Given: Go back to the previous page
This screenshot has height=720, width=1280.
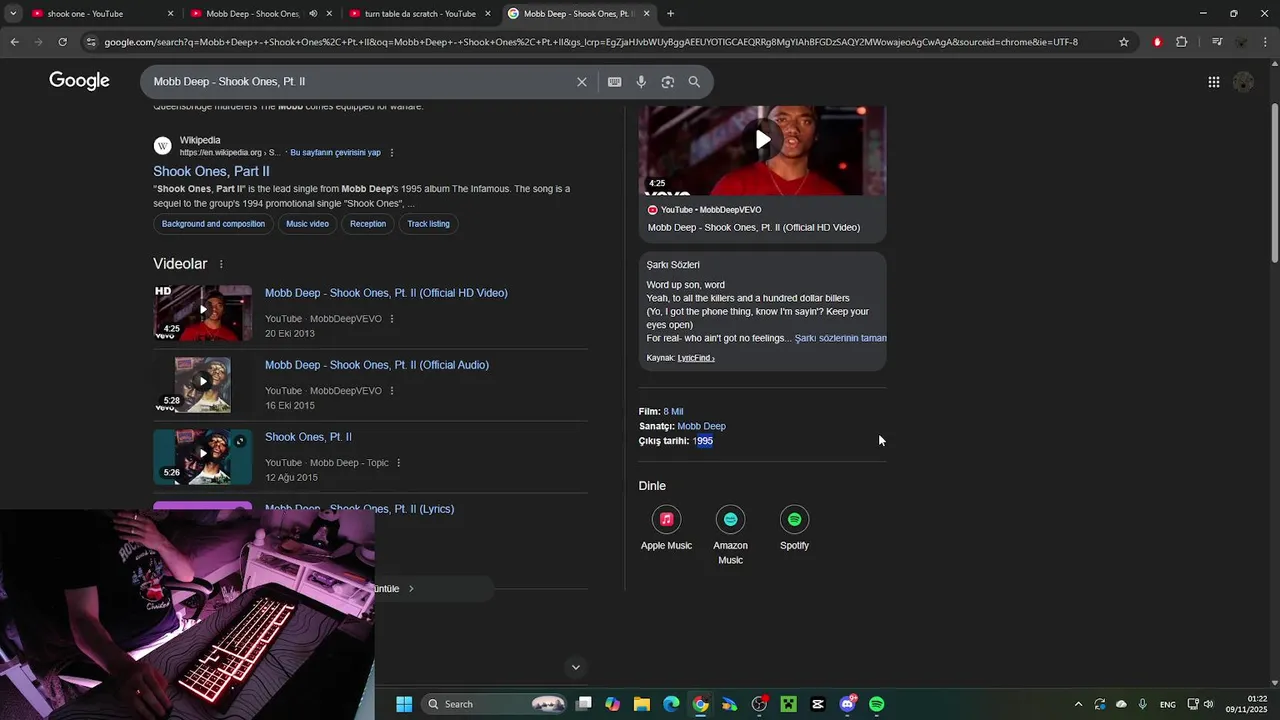Looking at the screenshot, I should 14,42.
